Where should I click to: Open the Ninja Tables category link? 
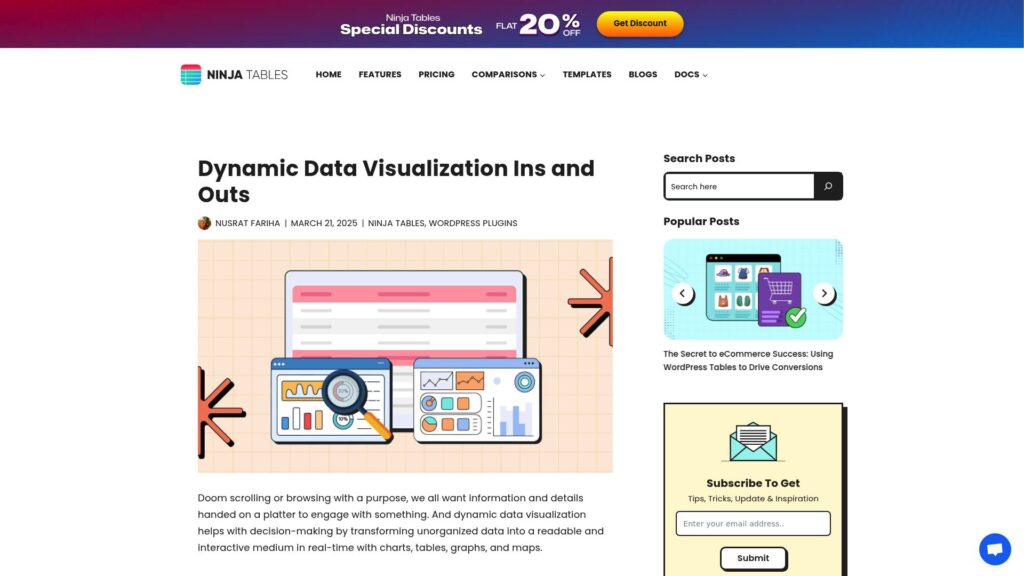pos(396,223)
